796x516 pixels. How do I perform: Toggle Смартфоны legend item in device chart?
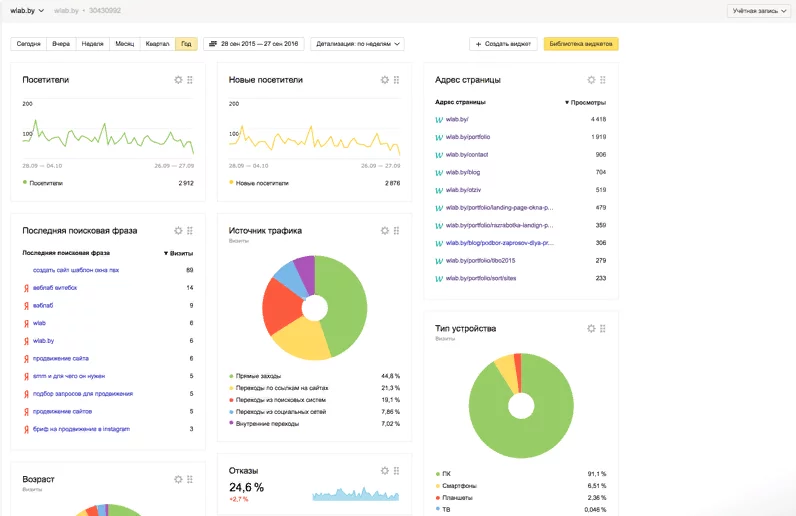(456, 486)
